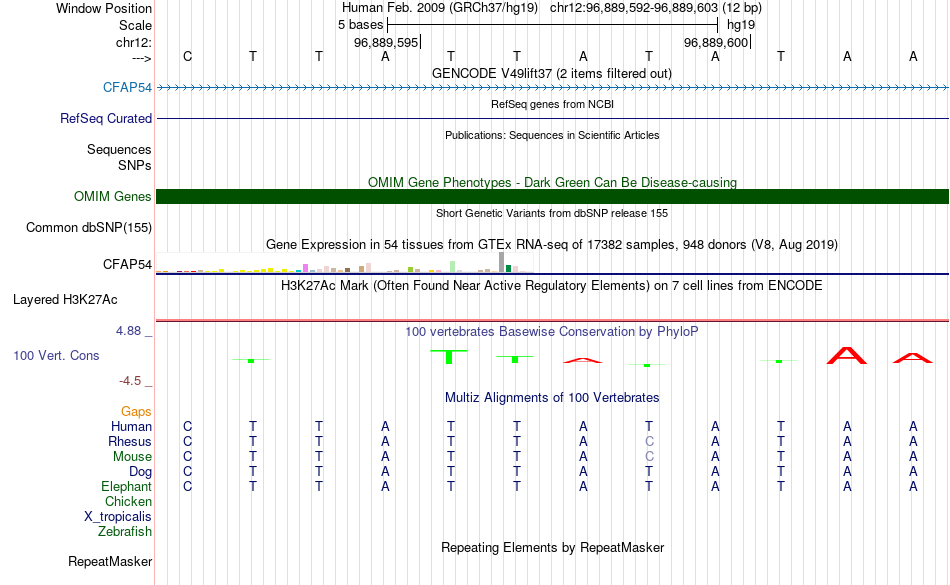Click the Scale track label
This screenshot has height=585, width=950.
coord(135,25)
